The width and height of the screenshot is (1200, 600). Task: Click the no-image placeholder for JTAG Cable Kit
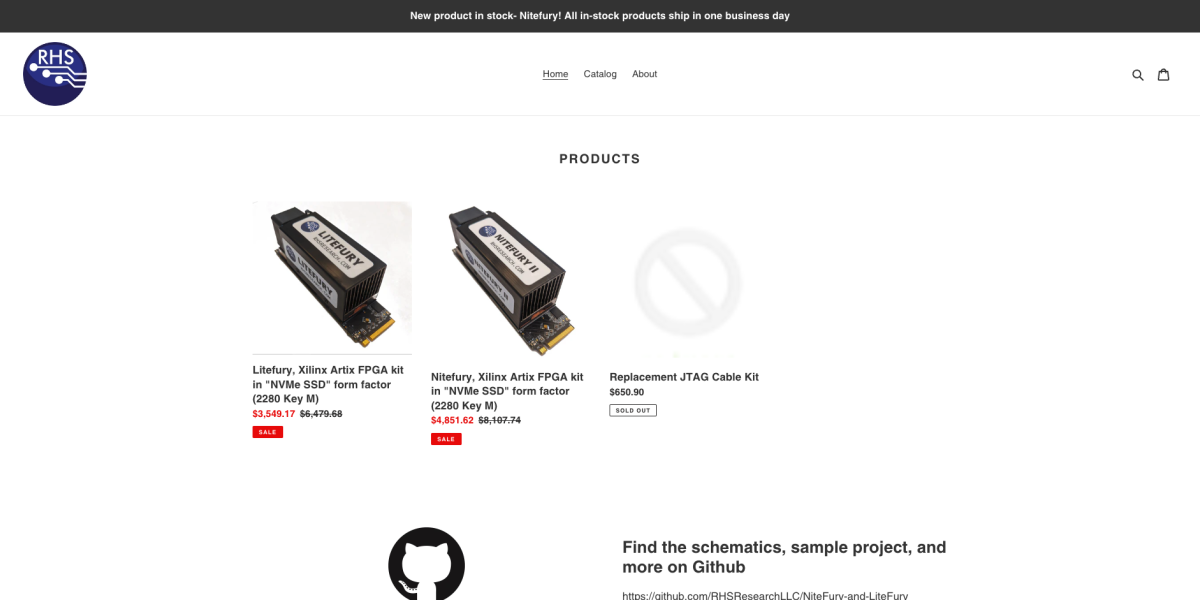click(688, 281)
